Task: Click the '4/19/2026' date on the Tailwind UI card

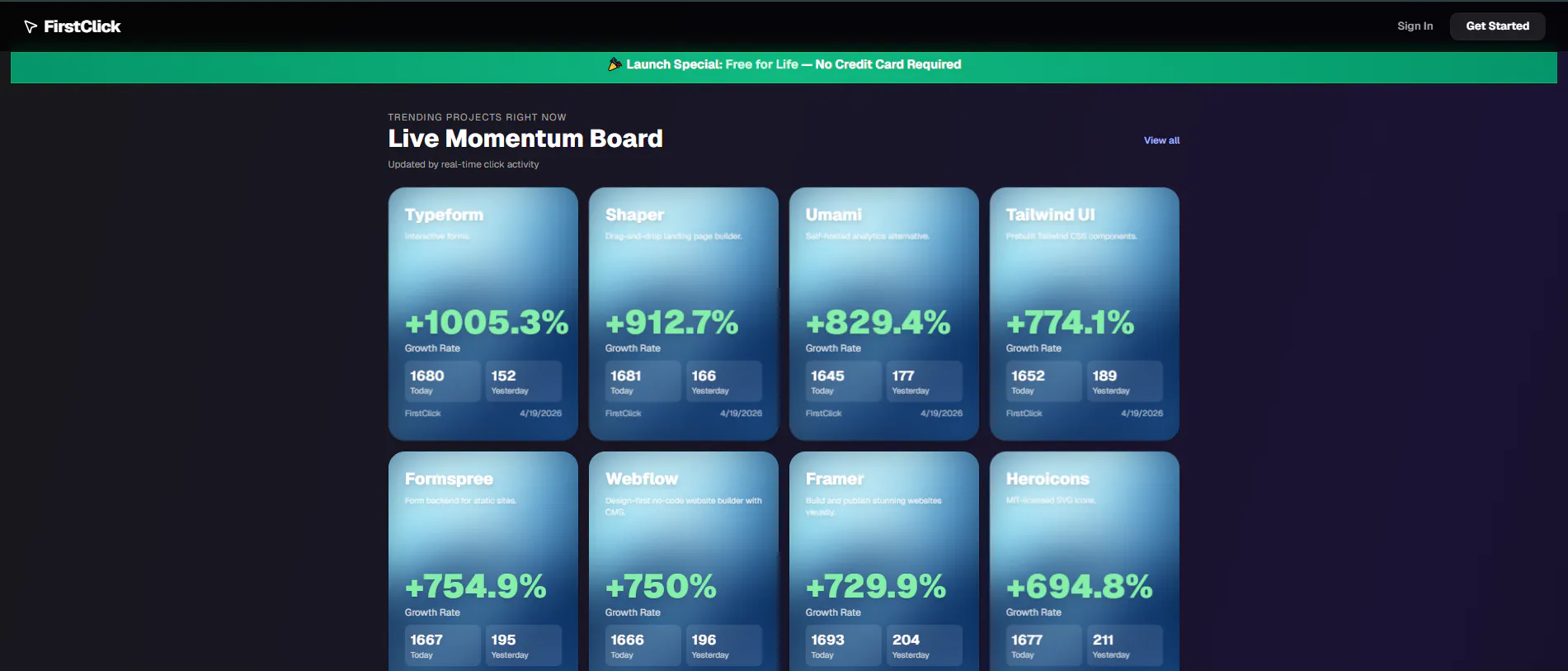Action: click(x=1142, y=413)
